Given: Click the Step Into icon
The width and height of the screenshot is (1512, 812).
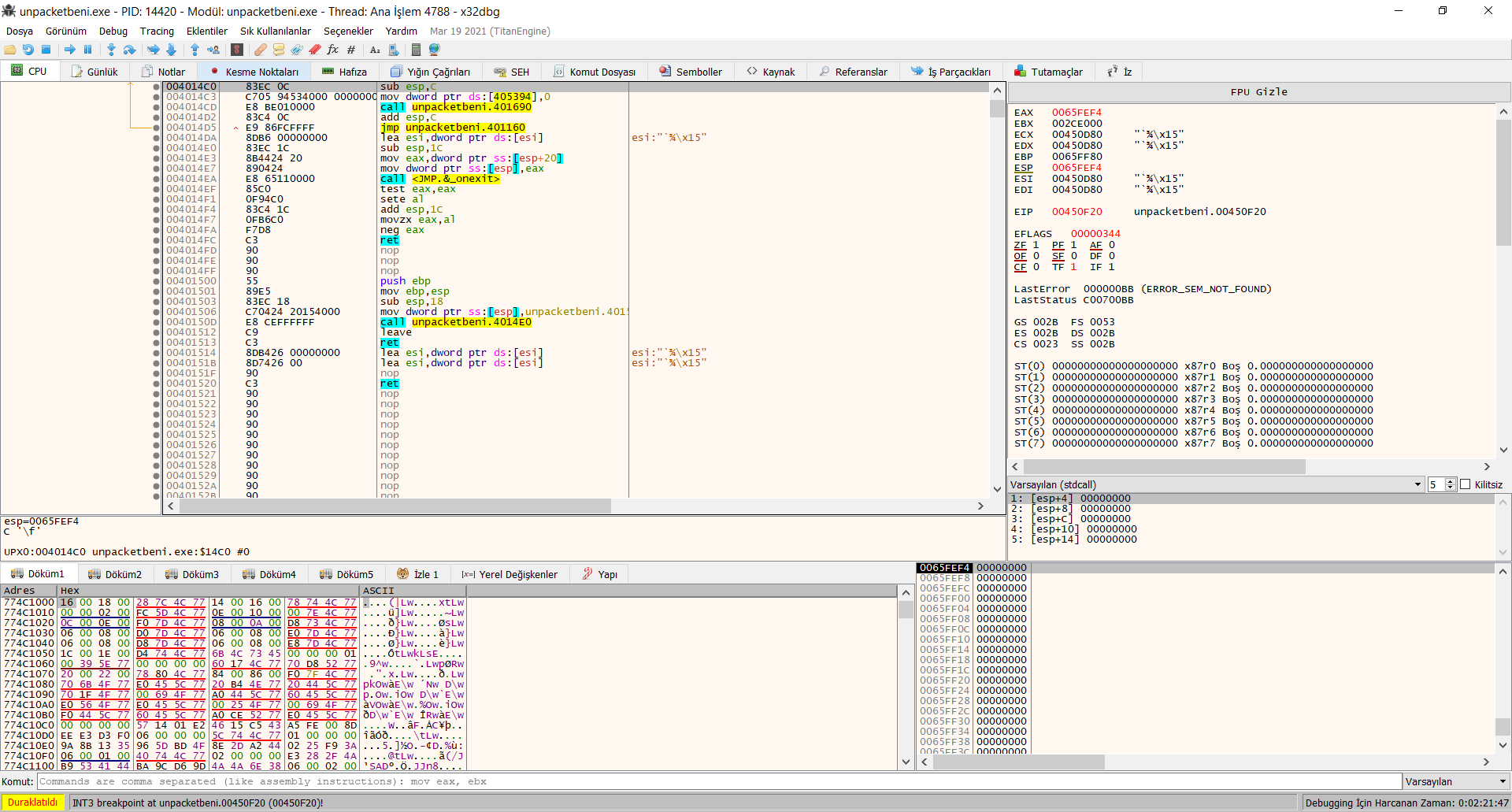Looking at the screenshot, I should click(x=111, y=50).
